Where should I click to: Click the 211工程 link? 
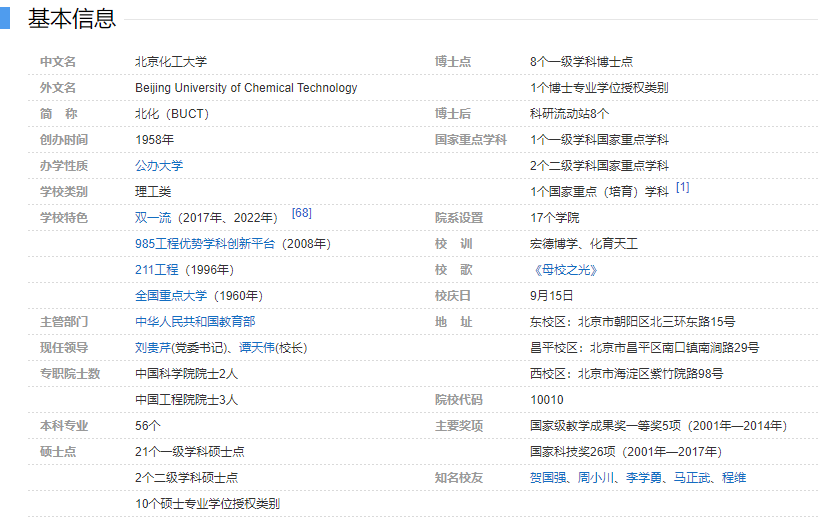[x=156, y=270]
